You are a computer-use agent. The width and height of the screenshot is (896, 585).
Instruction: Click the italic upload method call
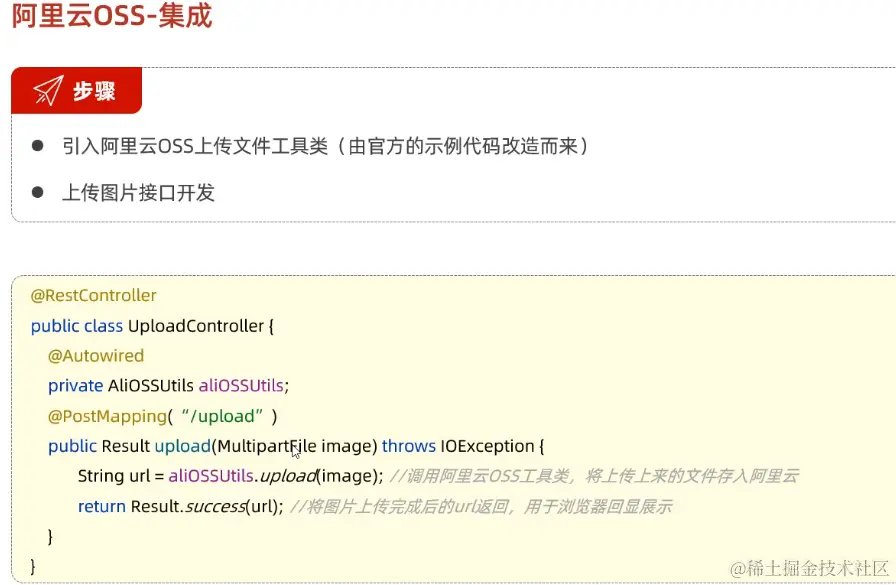pos(288,476)
